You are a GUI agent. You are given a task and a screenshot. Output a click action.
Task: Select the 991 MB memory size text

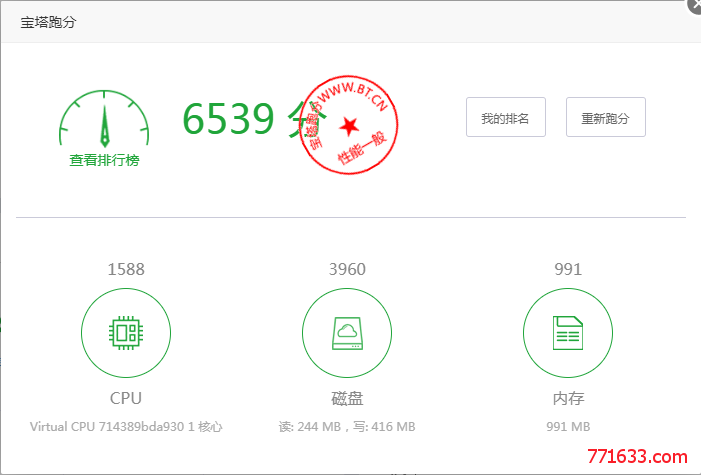coord(568,427)
